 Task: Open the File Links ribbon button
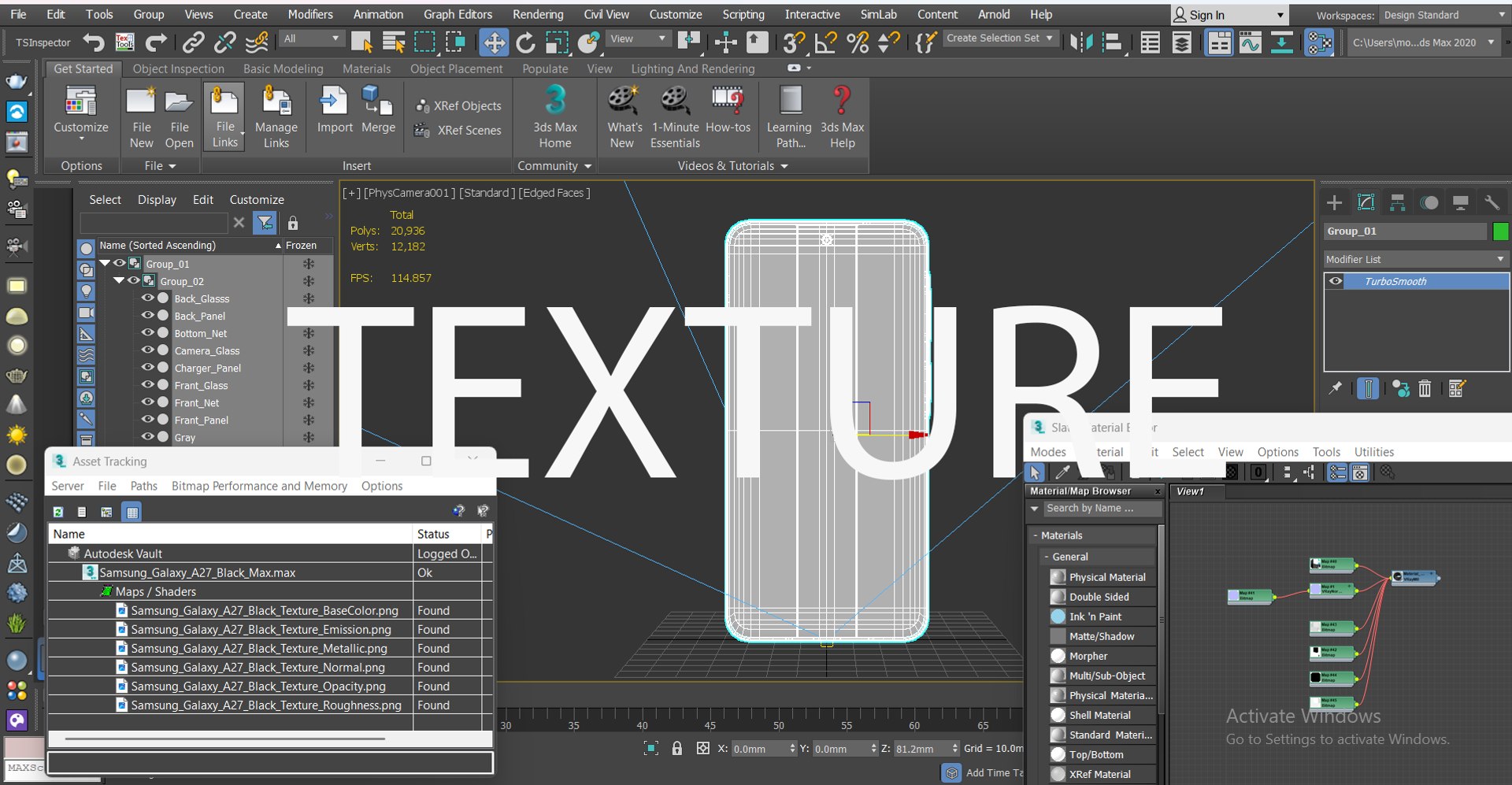pos(224,117)
